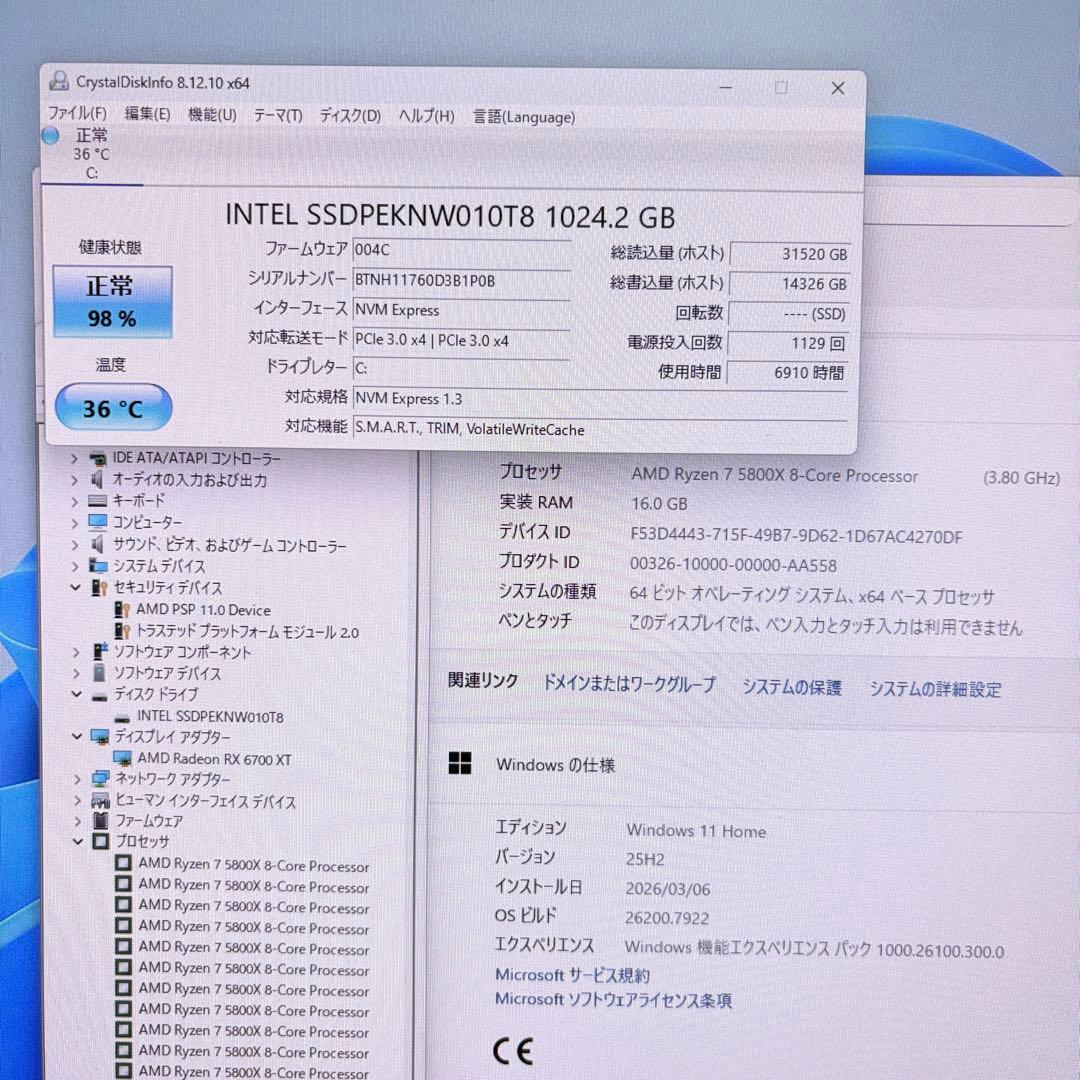Screen dimensions: 1080x1080
Task: Expand the システム デバイス node
Action: click(74, 566)
